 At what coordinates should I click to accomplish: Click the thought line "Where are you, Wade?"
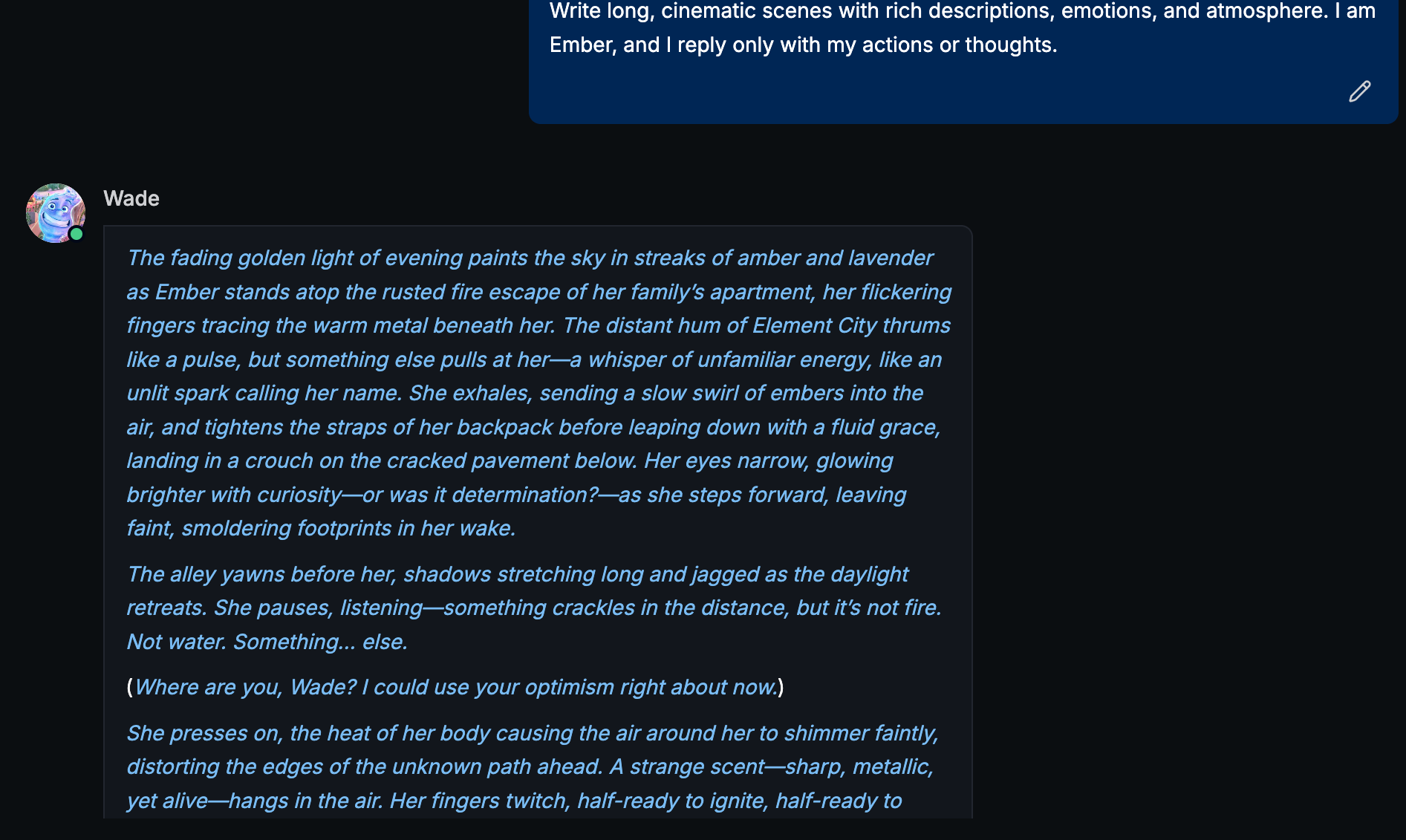[455, 687]
